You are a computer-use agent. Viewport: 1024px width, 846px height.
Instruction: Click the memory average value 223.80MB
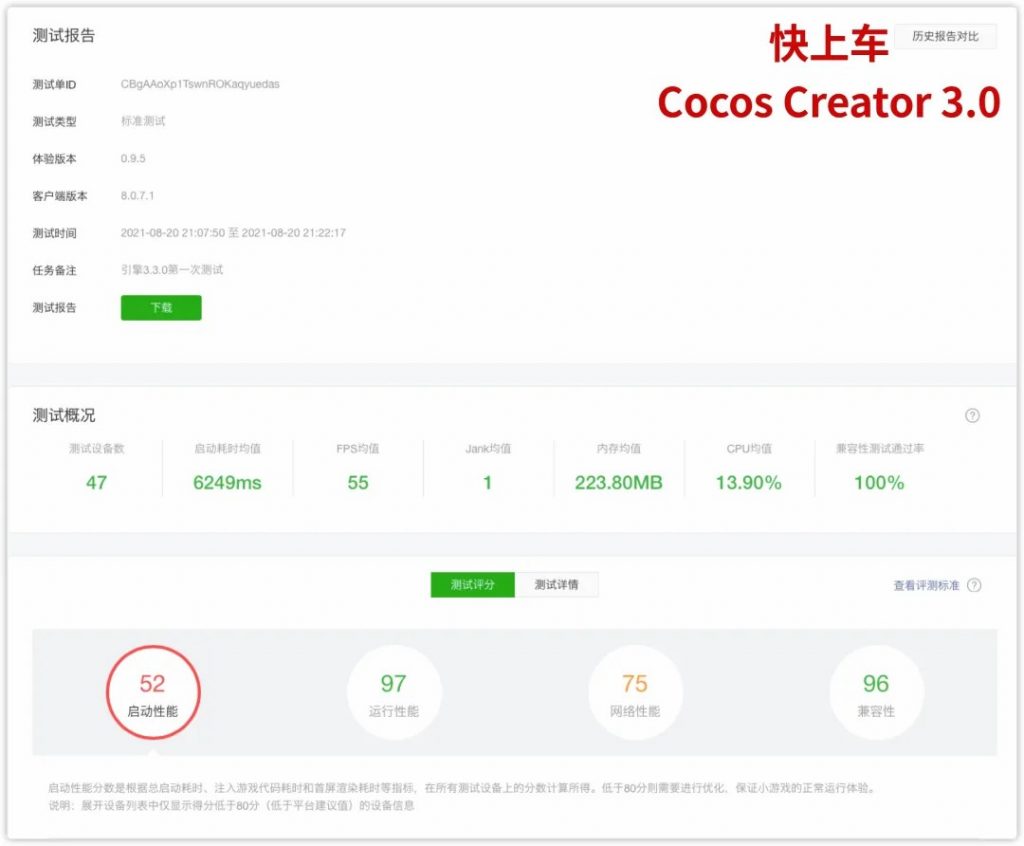pyautogui.click(x=618, y=483)
